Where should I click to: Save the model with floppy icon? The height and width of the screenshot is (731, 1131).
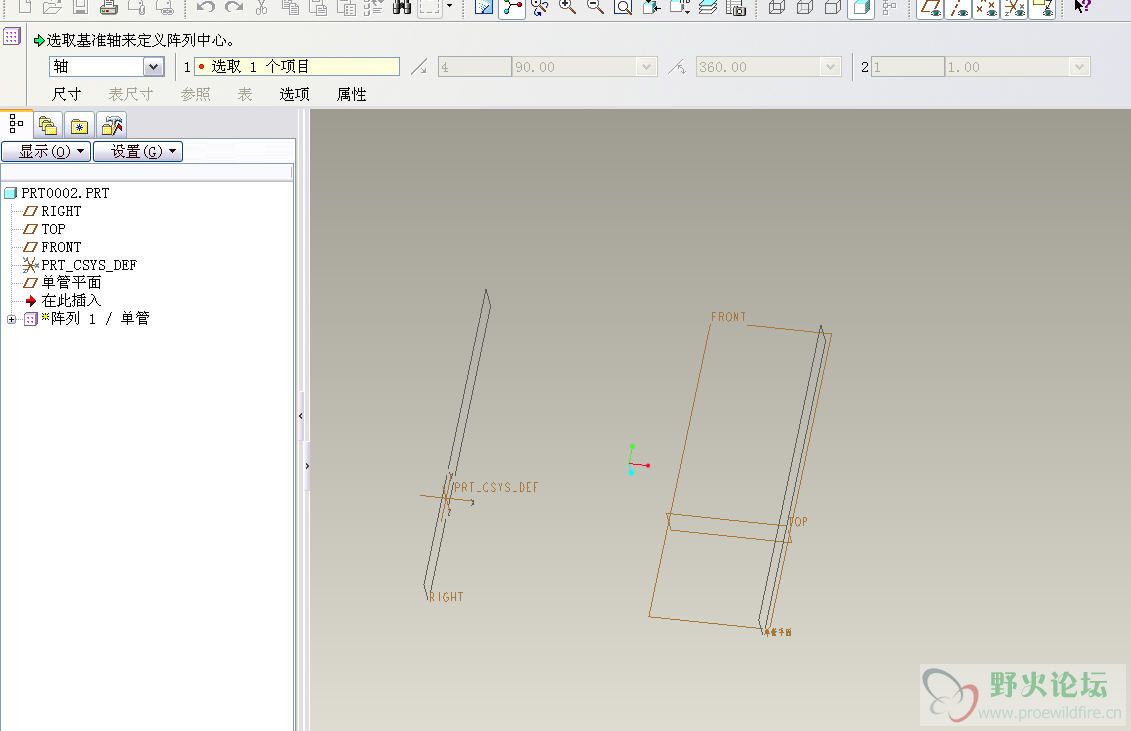click(x=80, y=6)
